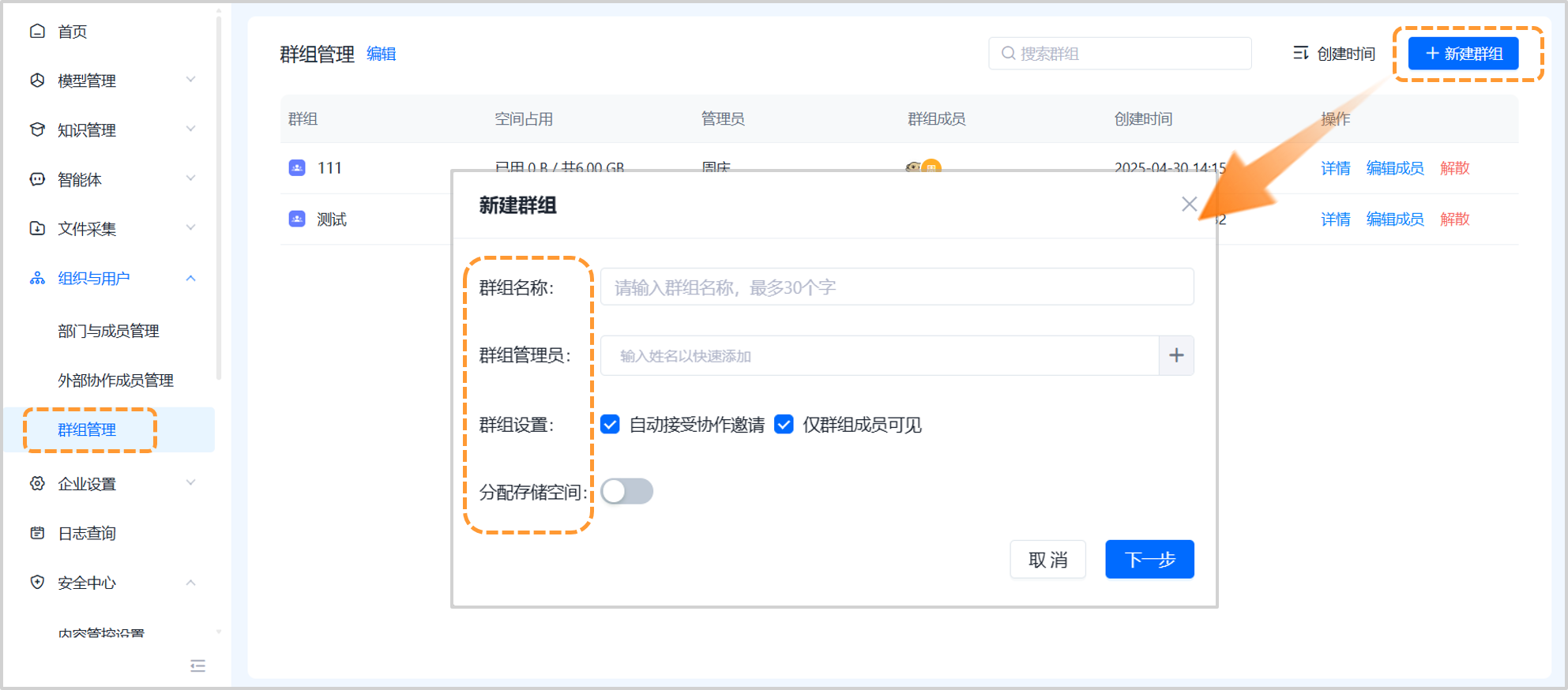1568x690 pixels.
Task: Click the 取消 button
Action: (1047, 560)
